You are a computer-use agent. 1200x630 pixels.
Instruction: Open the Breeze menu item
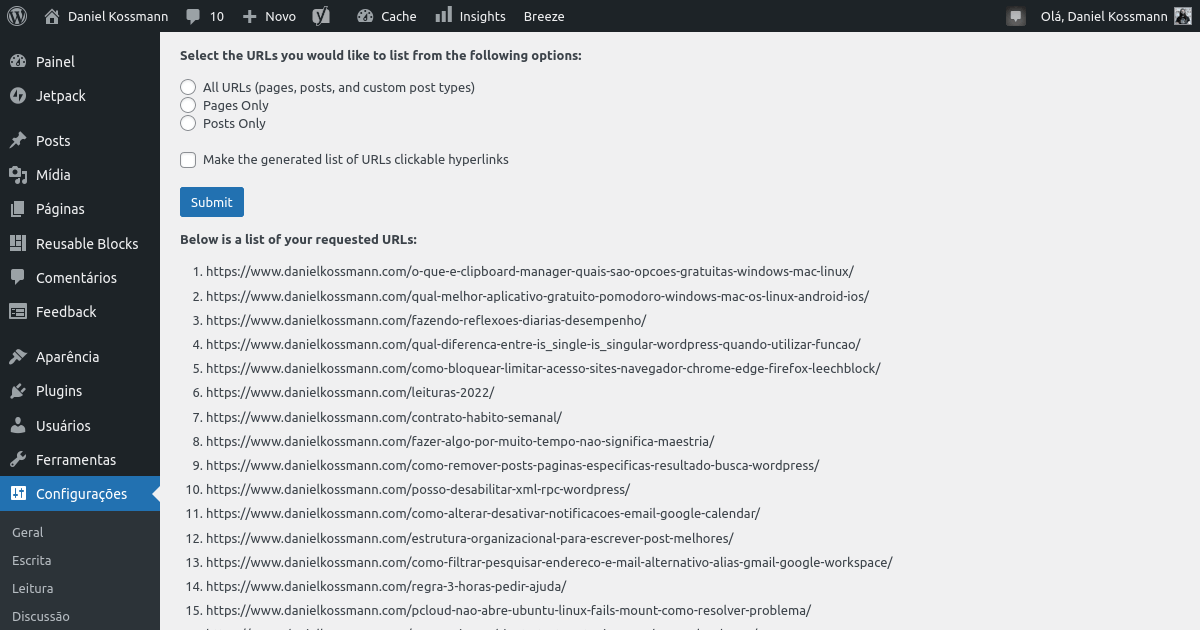pos(543,15)
